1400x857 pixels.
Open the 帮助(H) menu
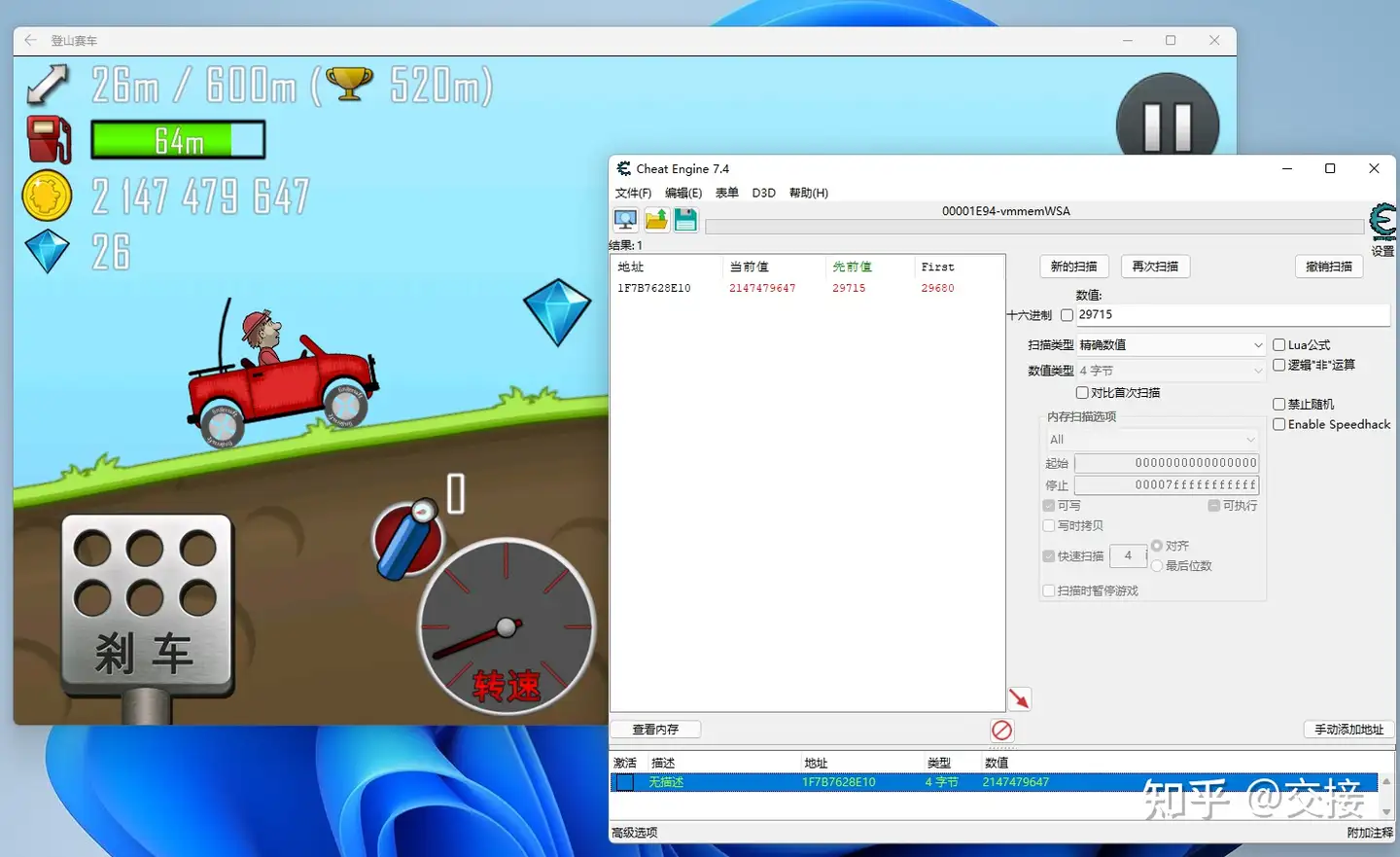(x=809, y=193)
